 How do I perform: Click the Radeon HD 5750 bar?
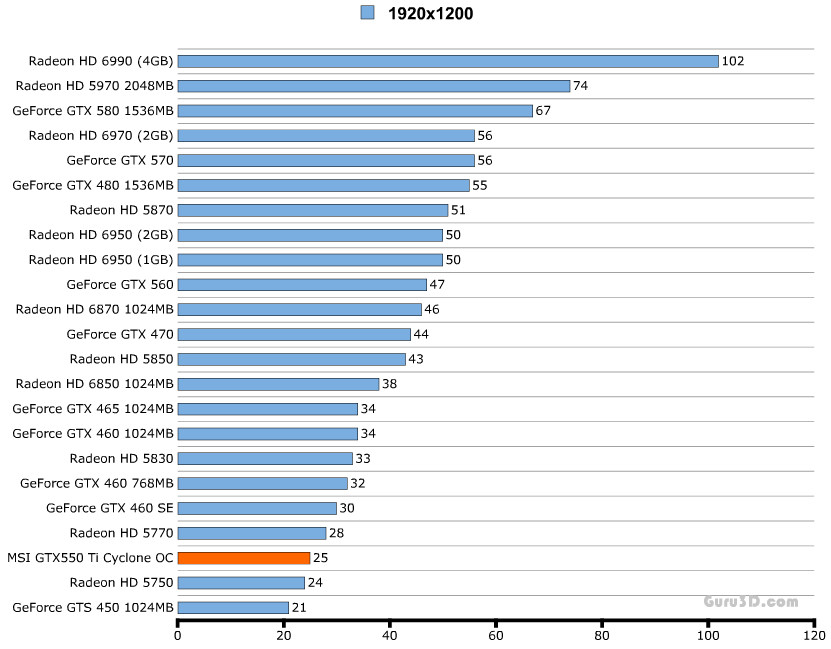click(x=241, y=583)
